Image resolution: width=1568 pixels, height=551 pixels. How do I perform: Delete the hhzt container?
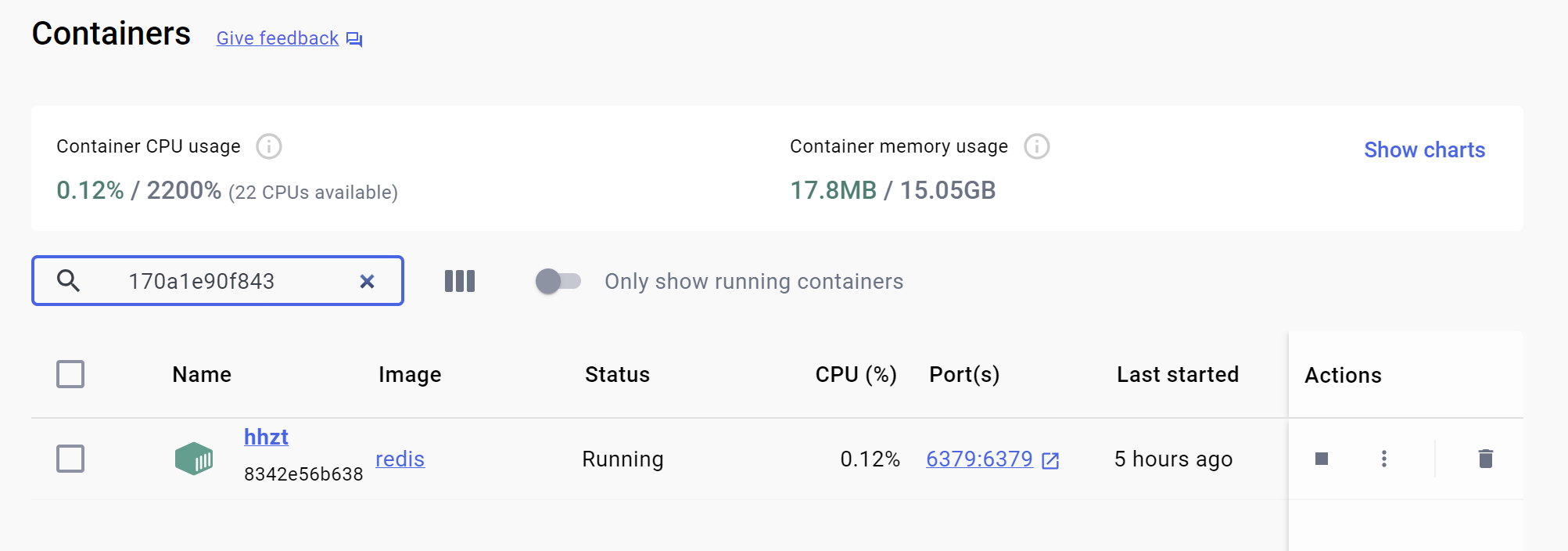point(1486,459)
